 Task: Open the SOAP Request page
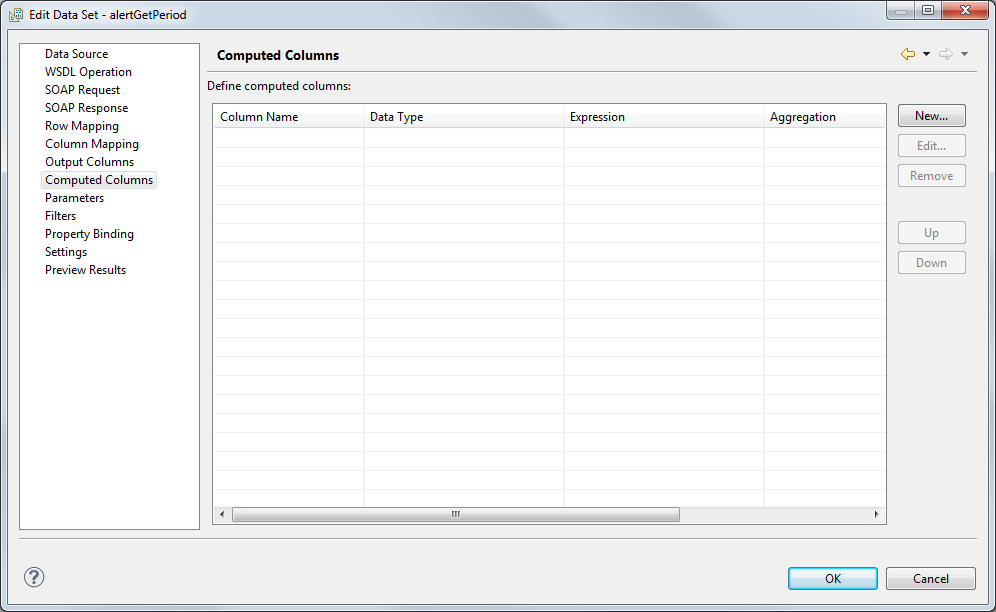83,90
